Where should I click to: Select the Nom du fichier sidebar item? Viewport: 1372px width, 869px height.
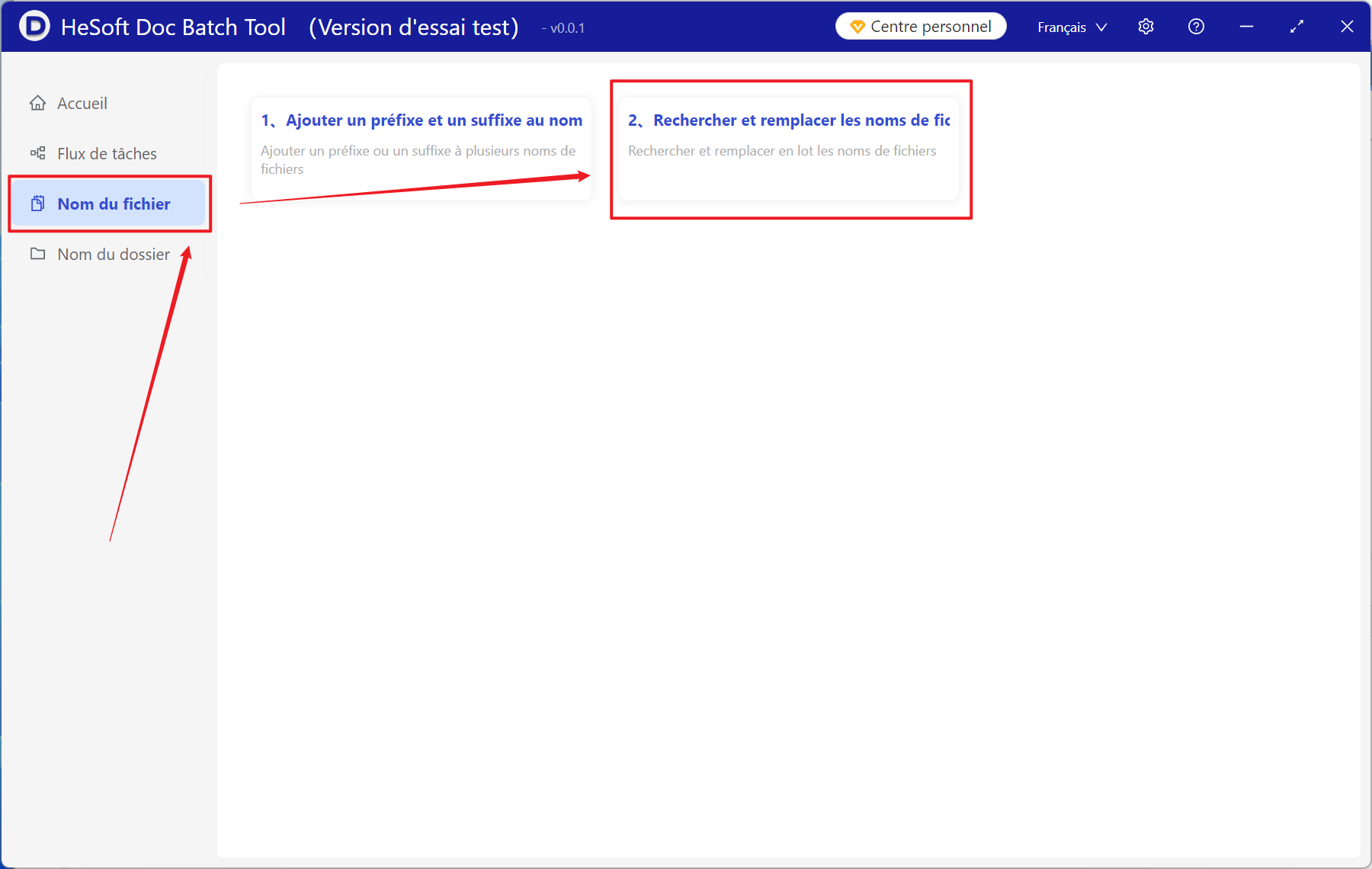coord(114,204)
